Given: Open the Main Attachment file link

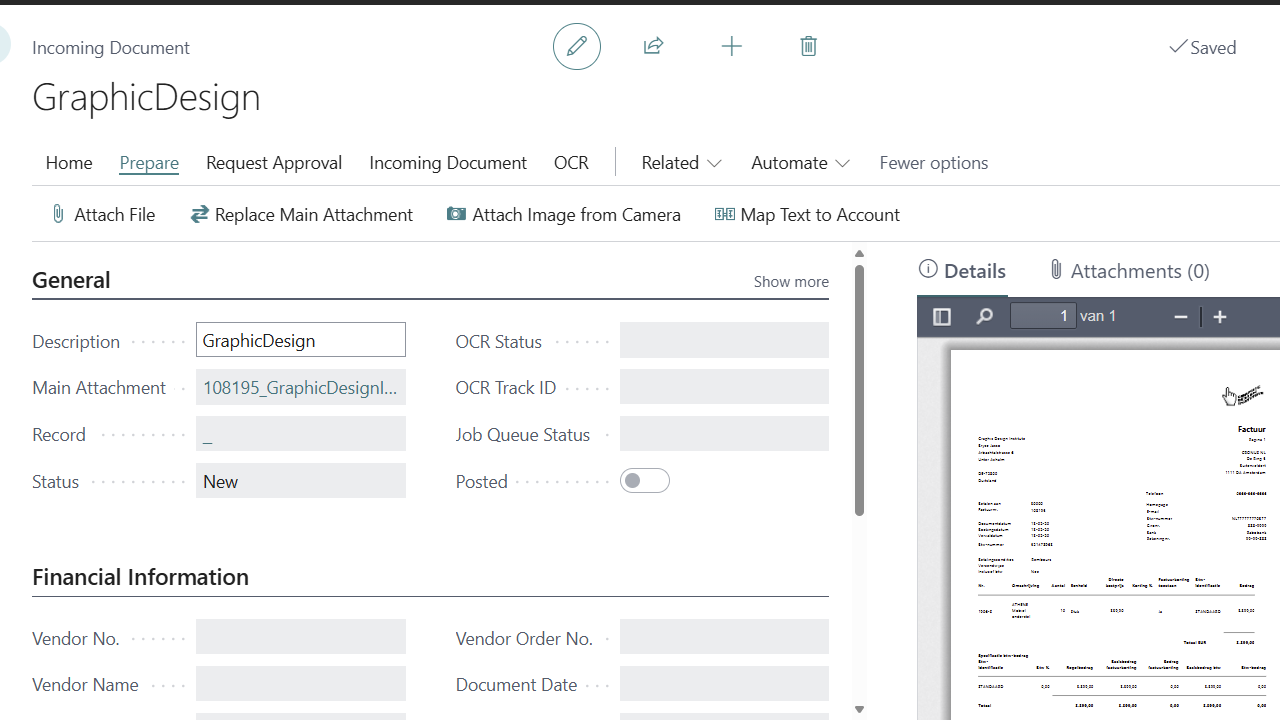Looking at the screenshot, I should tap(301, 387).
